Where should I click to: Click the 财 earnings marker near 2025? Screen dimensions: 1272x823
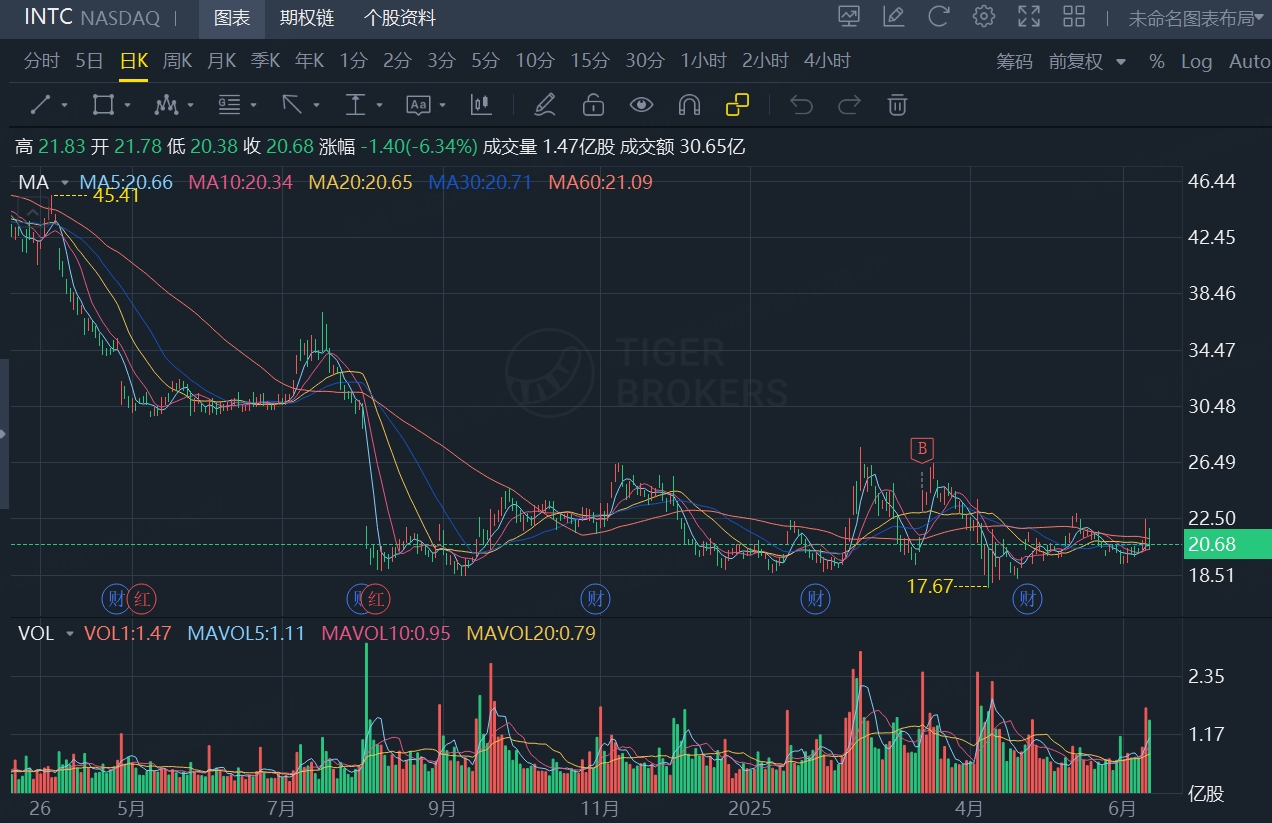pyautogui.click(x=815, y=599)
